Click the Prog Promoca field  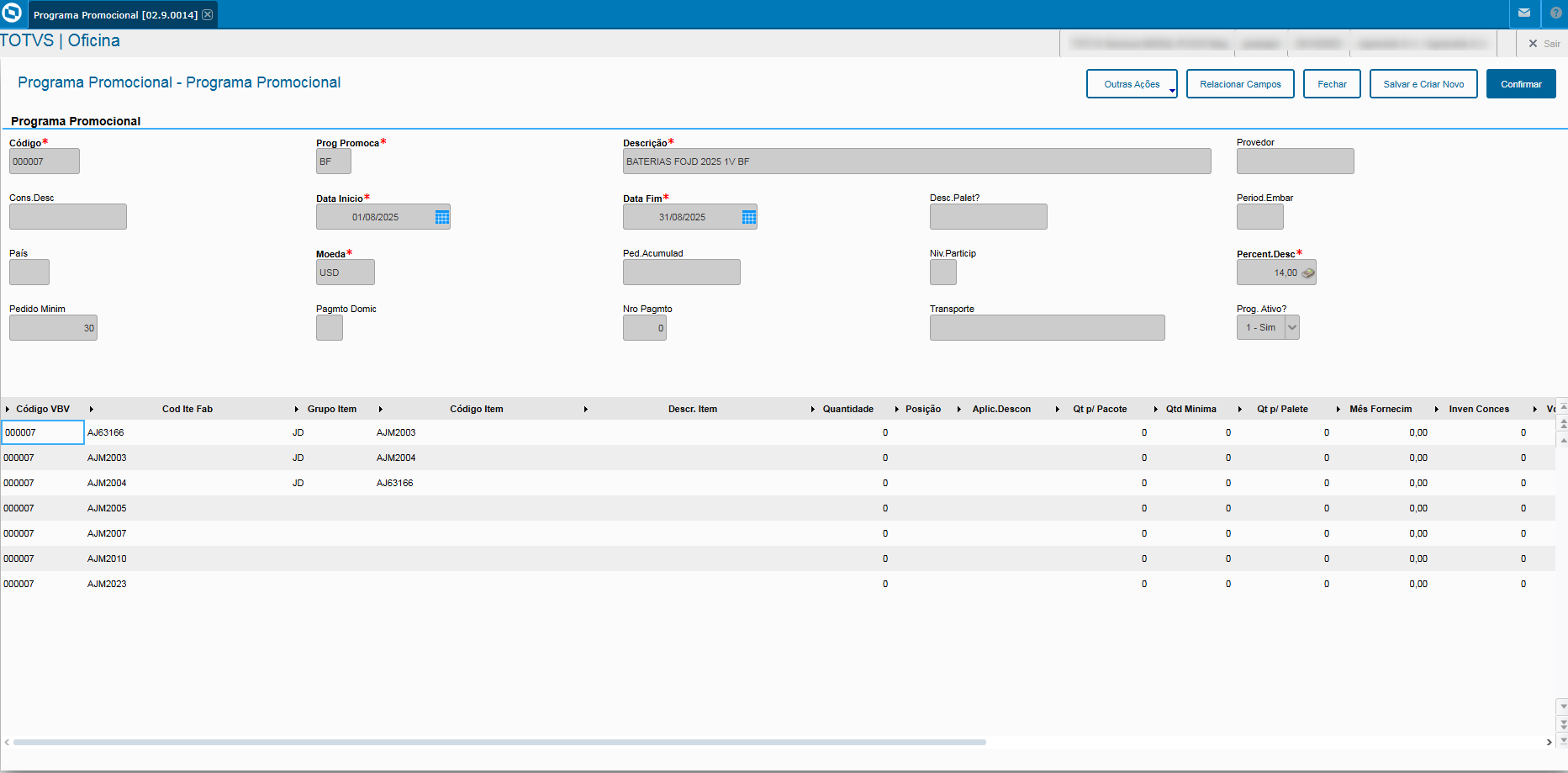[x=334, y=161]
